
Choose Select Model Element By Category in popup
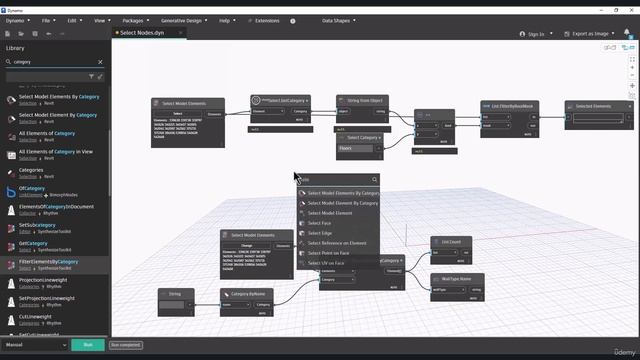click(338, 203)
